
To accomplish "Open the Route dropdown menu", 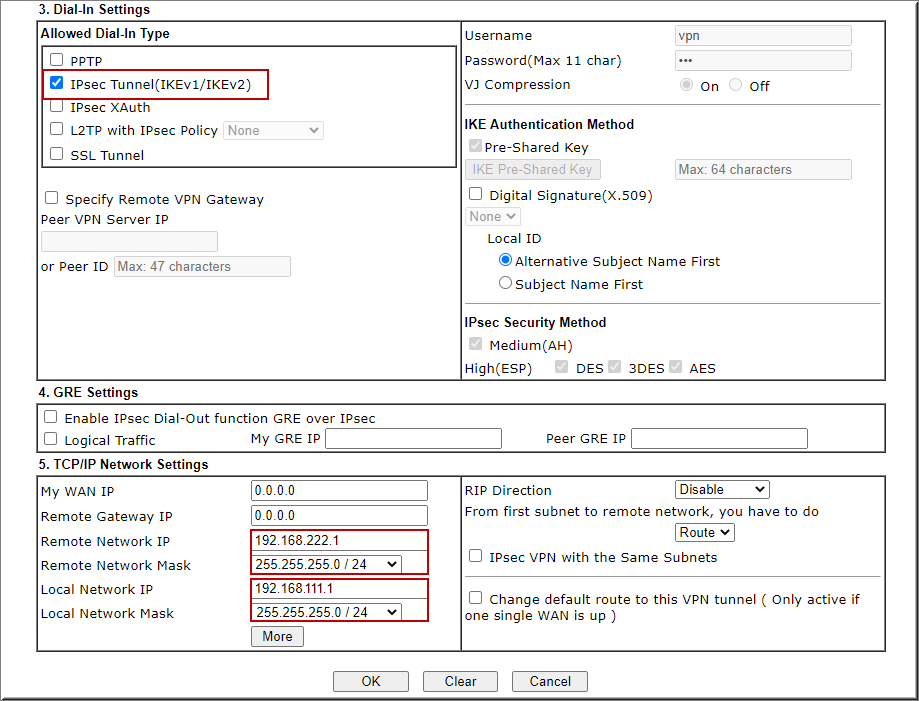I will click(x=705, y=533).
